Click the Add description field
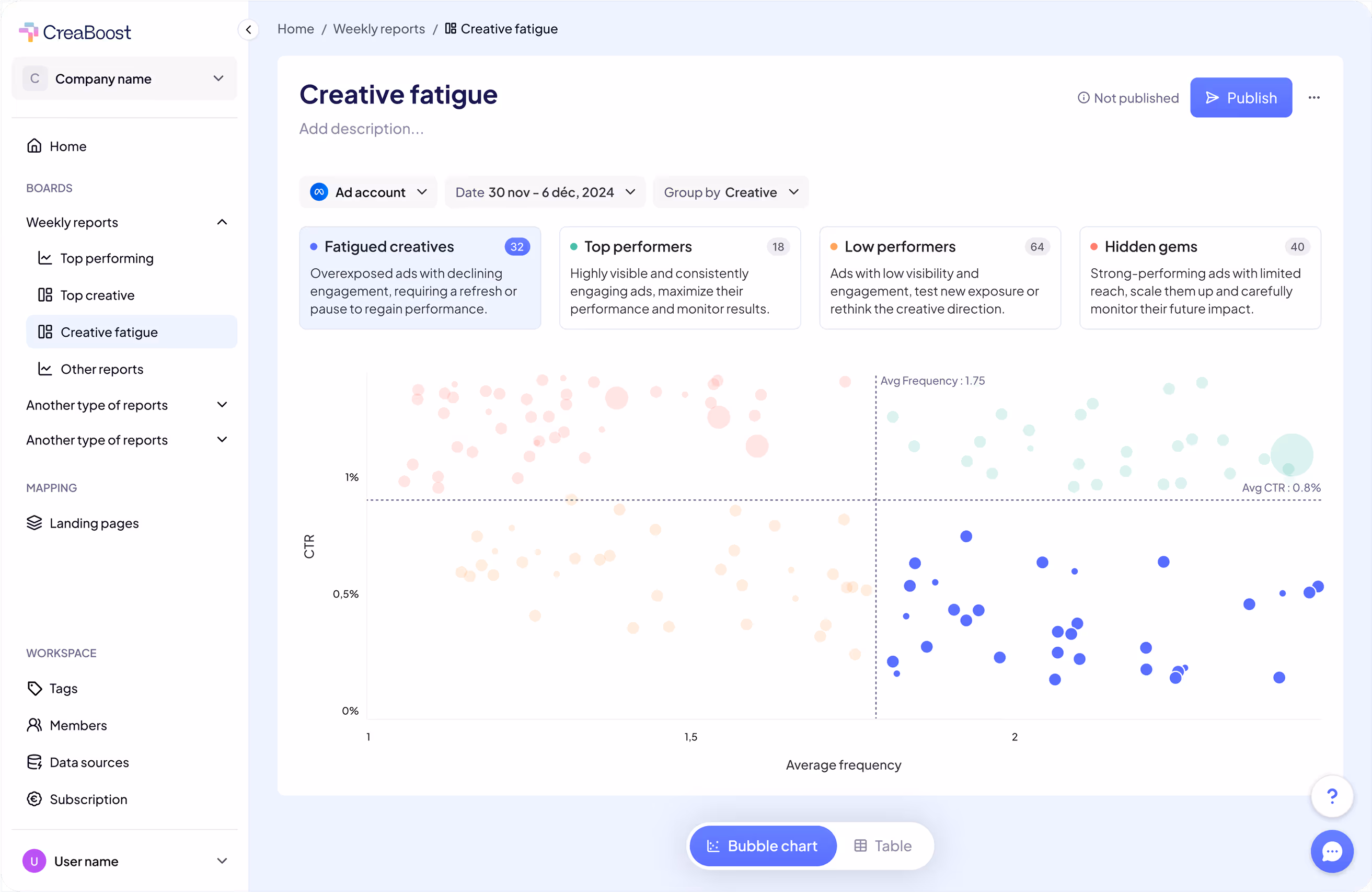The width and height of the screenshot is (1372, 892). 362,129
